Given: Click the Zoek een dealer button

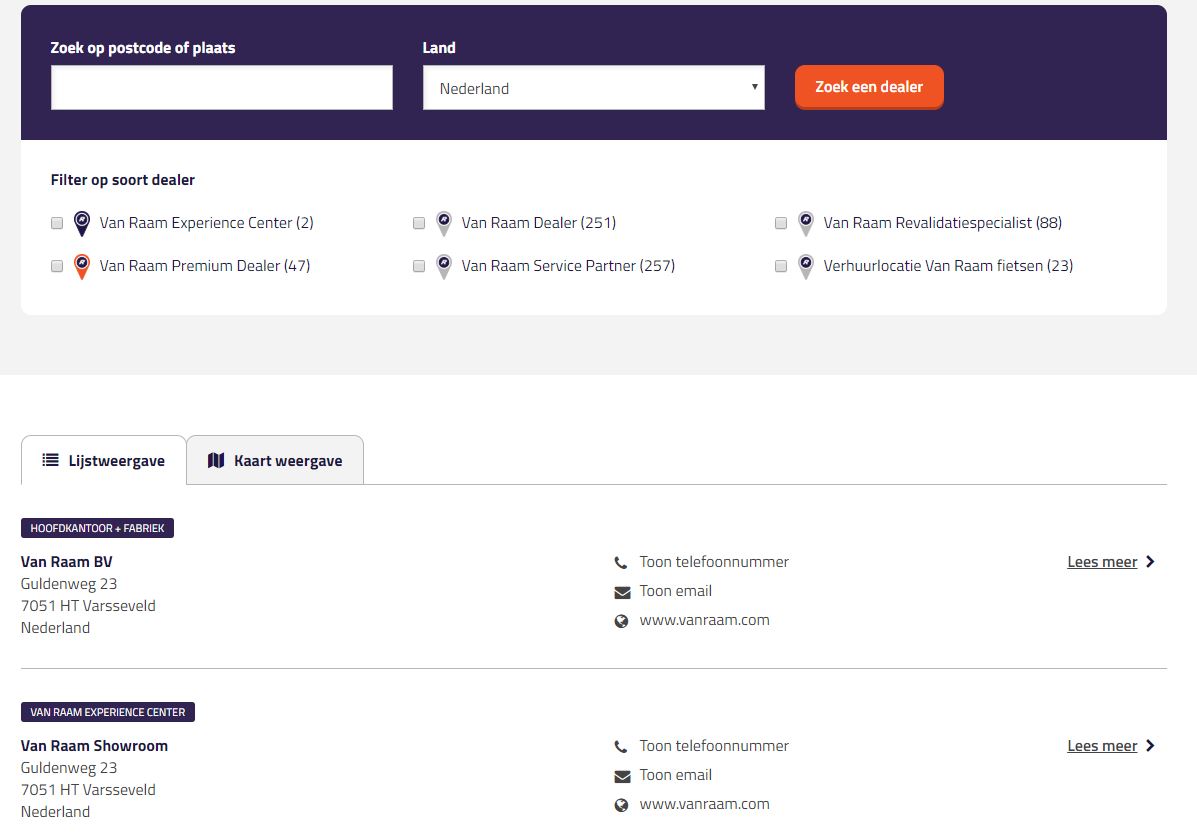Looking at the screenshot, I should point(869,87).
